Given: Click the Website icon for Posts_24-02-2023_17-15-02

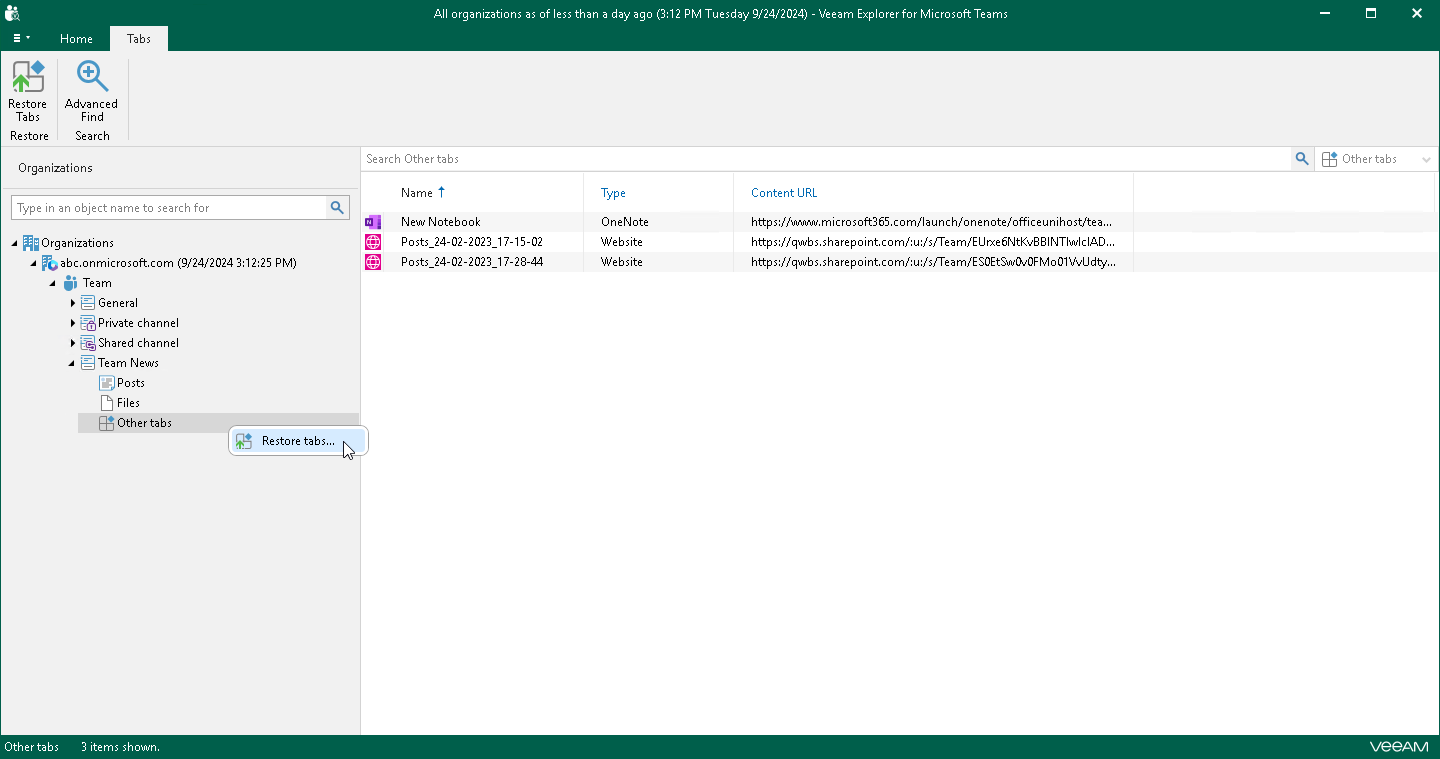Looking at the screenshot, I should [373, 241].
